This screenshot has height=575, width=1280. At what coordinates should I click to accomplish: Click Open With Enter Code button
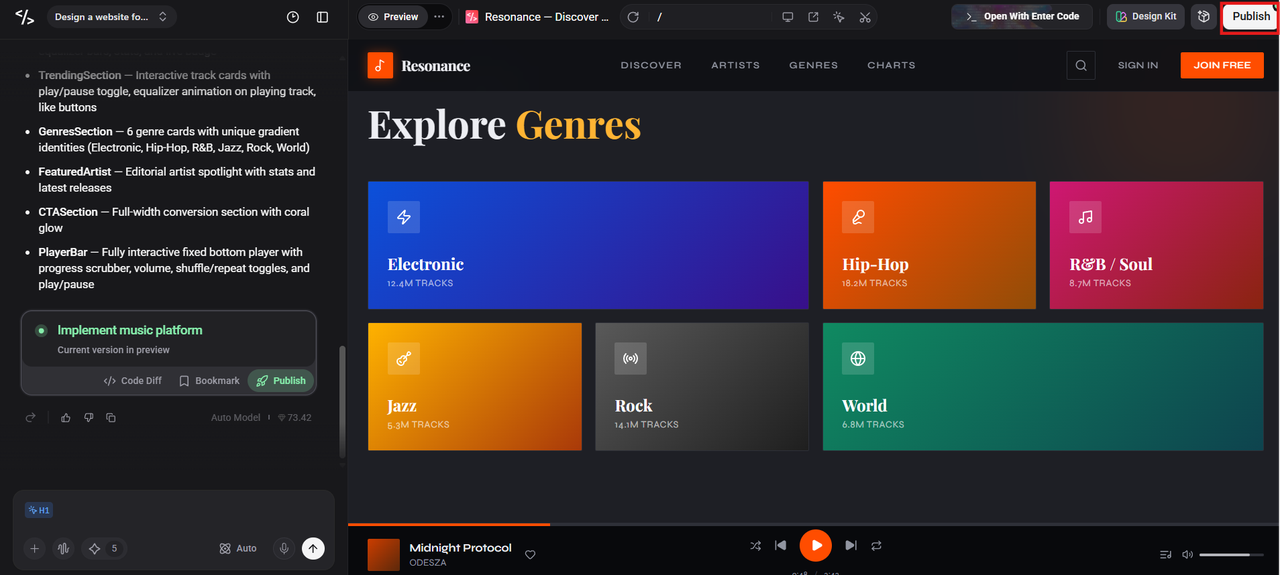coord(1022,17)
